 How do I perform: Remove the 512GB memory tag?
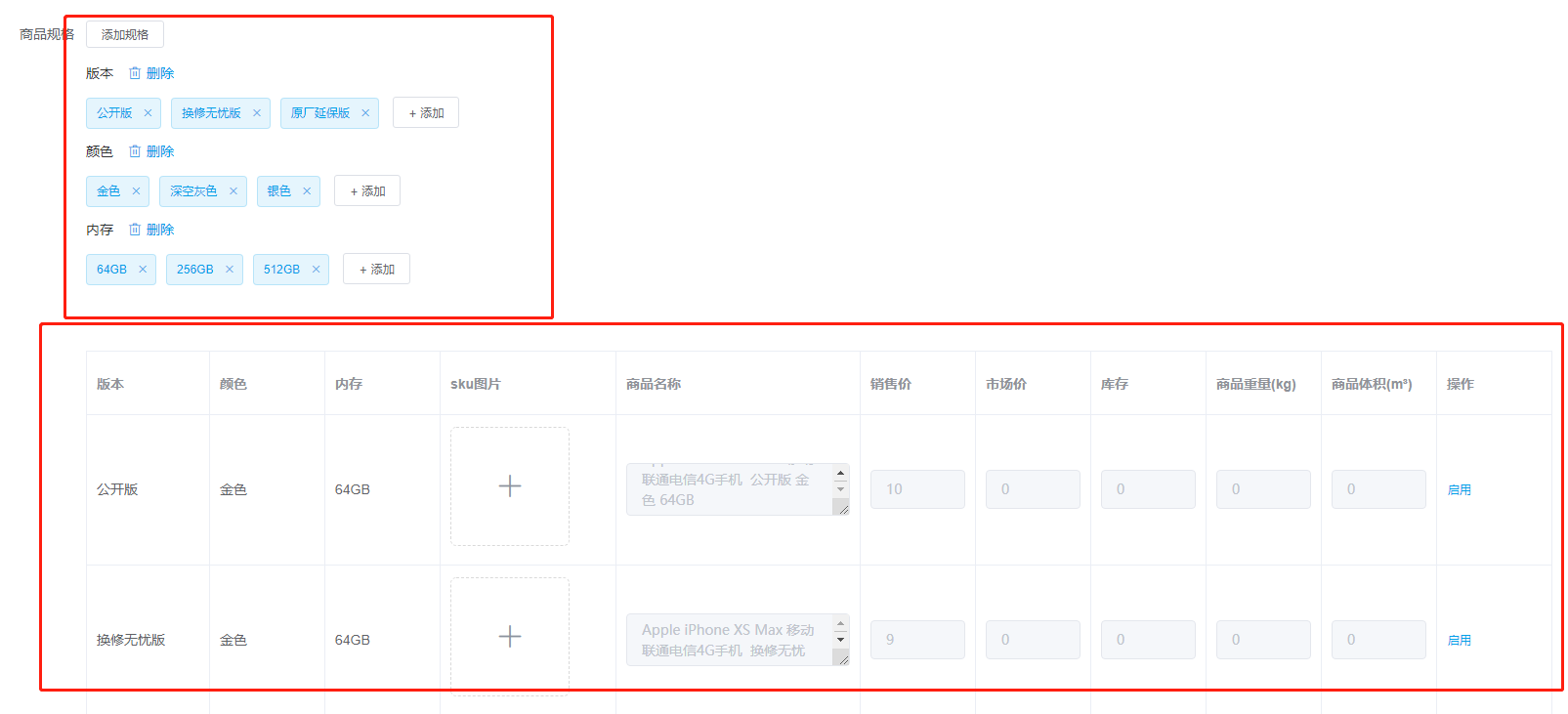316,270
